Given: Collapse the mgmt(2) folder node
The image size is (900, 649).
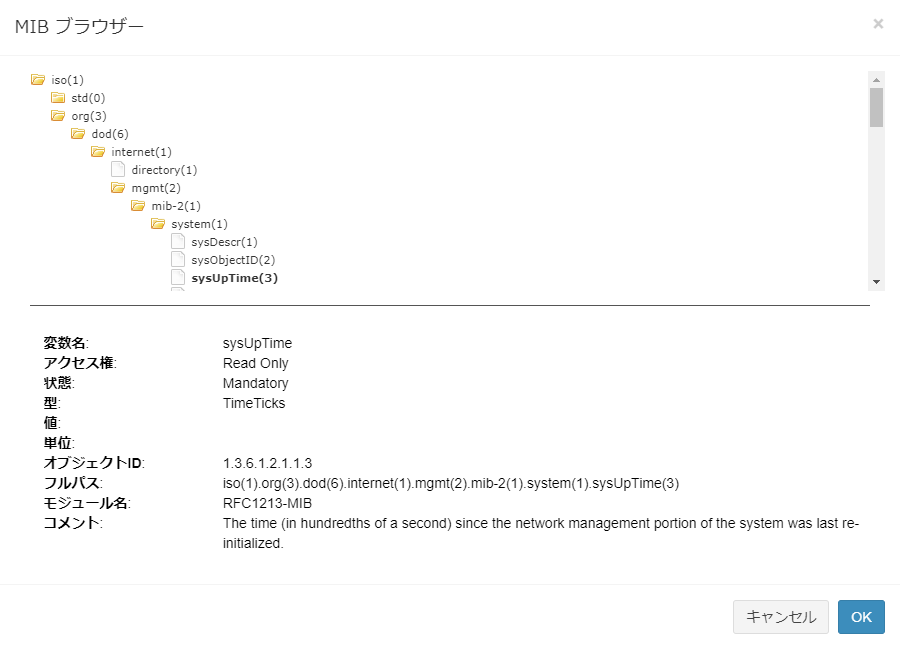Looking at the screenshot, I should click(x=118, y=187).
